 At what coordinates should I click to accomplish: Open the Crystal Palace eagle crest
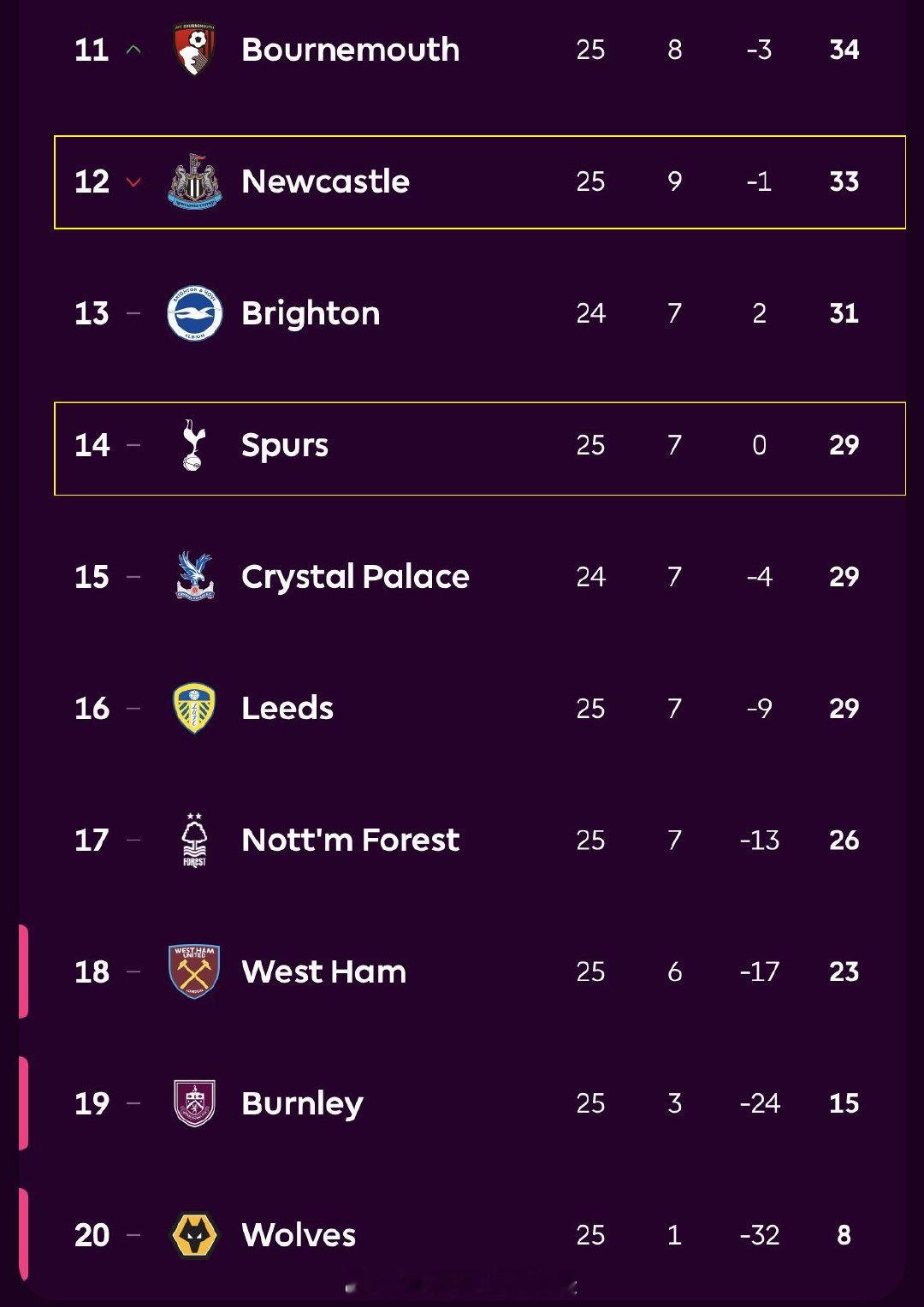194,576
